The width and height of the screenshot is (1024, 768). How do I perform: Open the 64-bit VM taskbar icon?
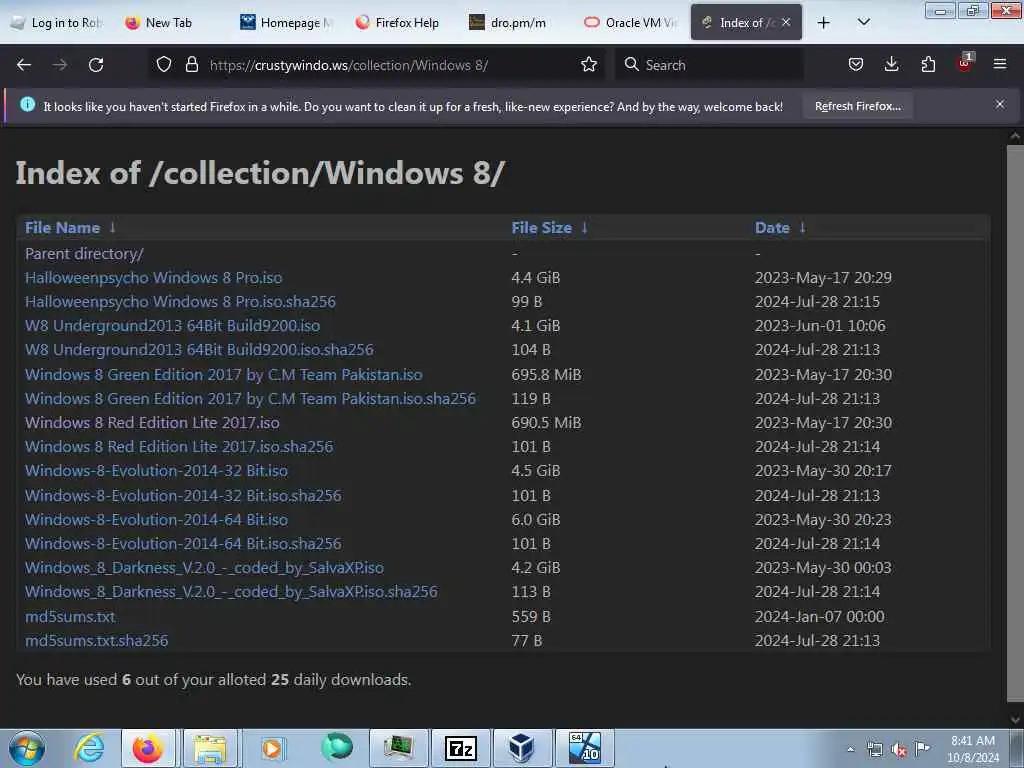584,748
